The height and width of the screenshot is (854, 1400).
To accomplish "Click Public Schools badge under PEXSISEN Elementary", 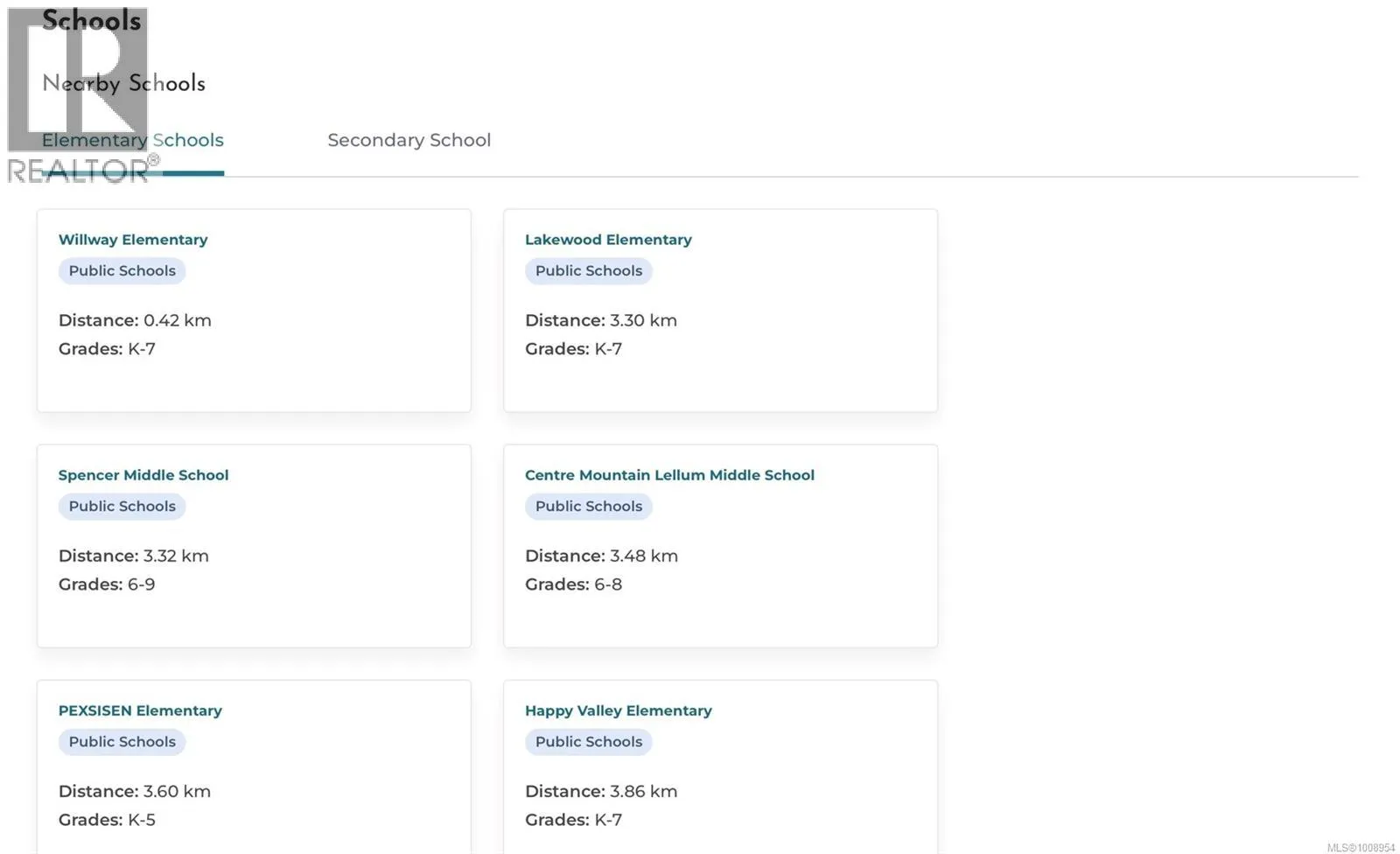I will pyautogui.click(x=122, y=742).
